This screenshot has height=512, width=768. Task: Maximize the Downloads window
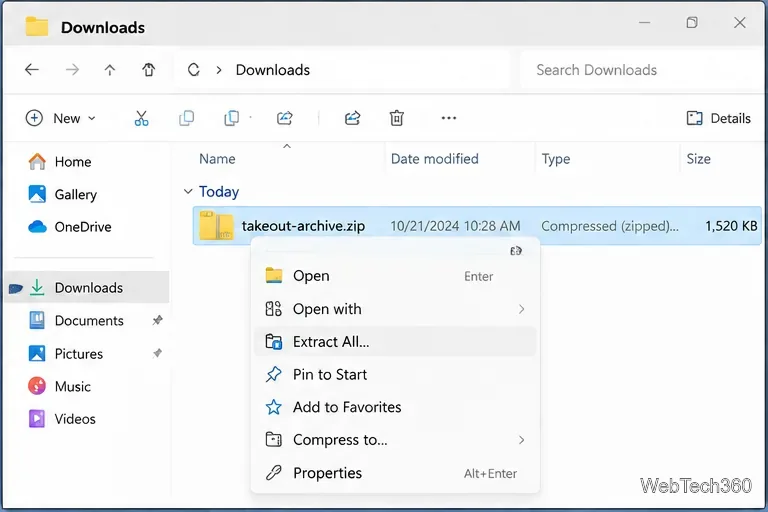(692, 23)
